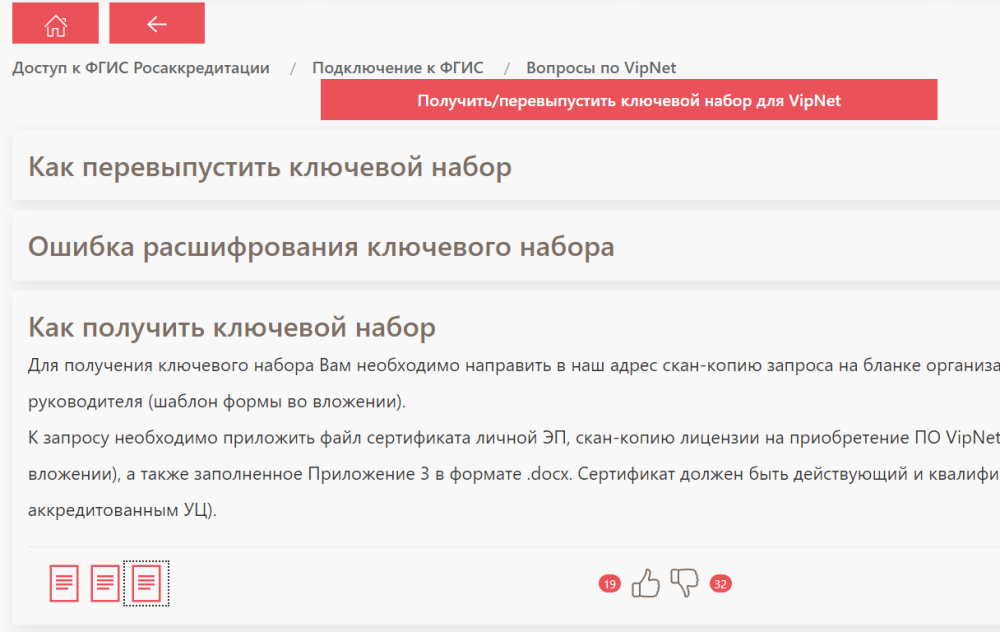Go to the home page icon

55,24
